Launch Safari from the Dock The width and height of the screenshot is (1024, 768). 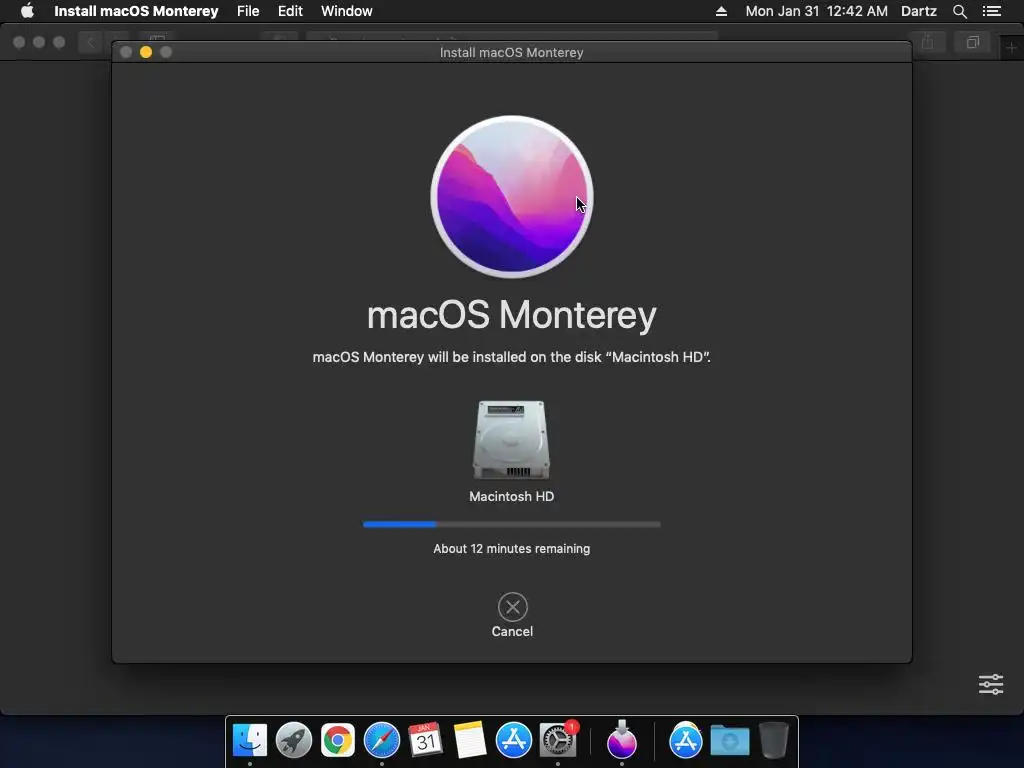click(381, 741)
